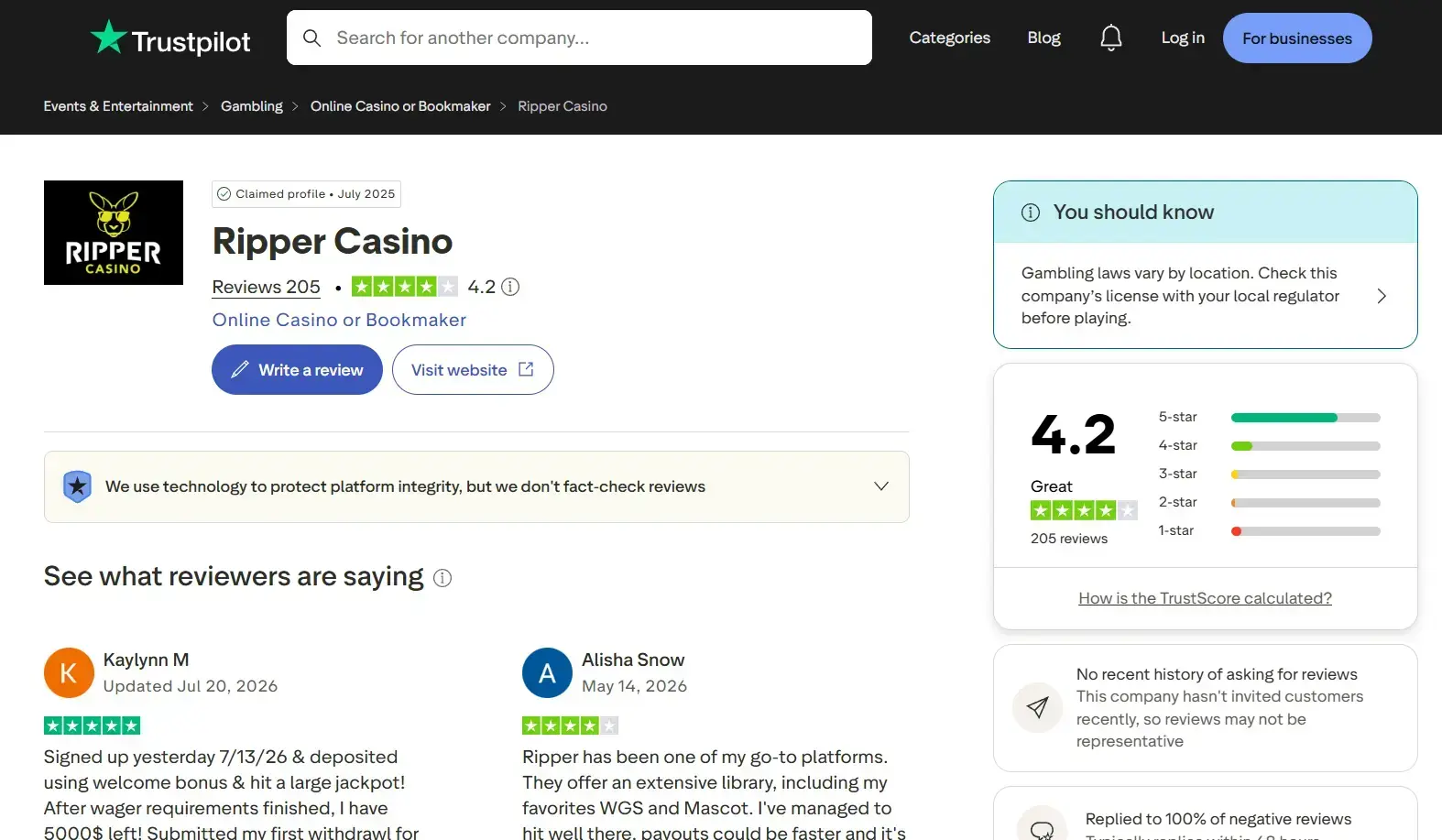
Task: Click the pencil icon on Write a review
Action: tap(239, 370)
